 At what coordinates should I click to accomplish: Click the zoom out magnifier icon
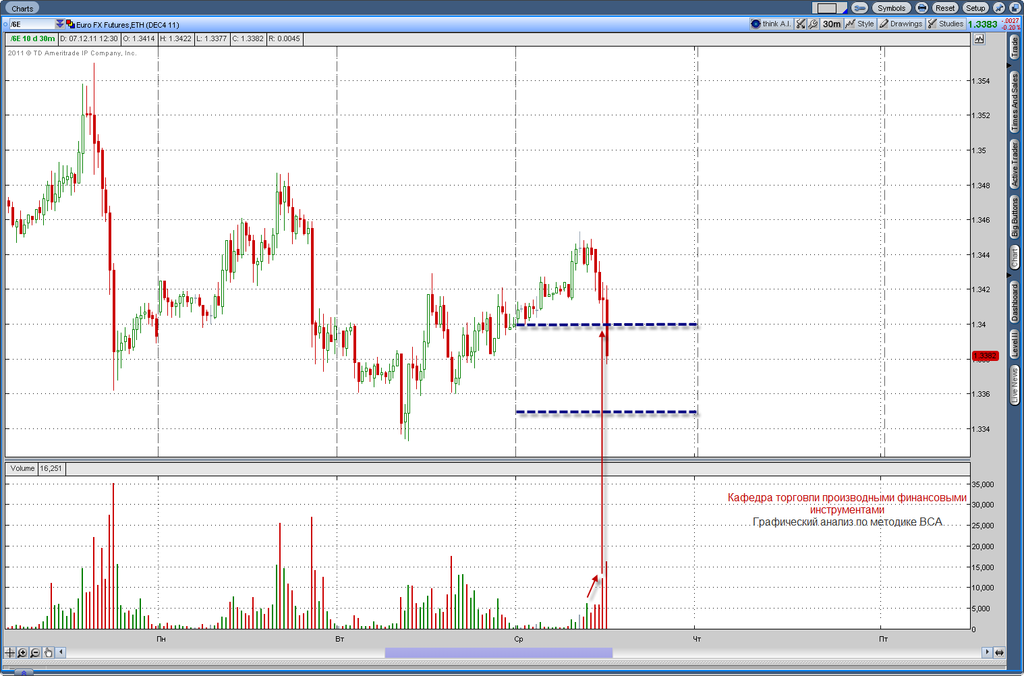click(35, 652)
